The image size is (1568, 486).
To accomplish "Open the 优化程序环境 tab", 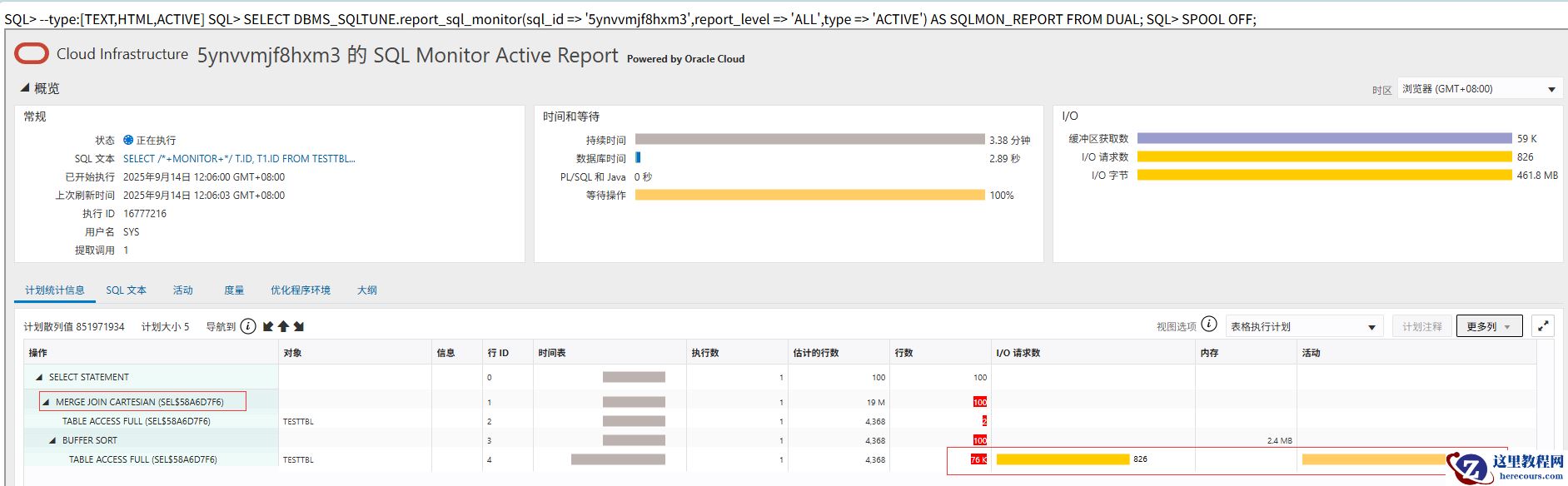I will point(301,290).
